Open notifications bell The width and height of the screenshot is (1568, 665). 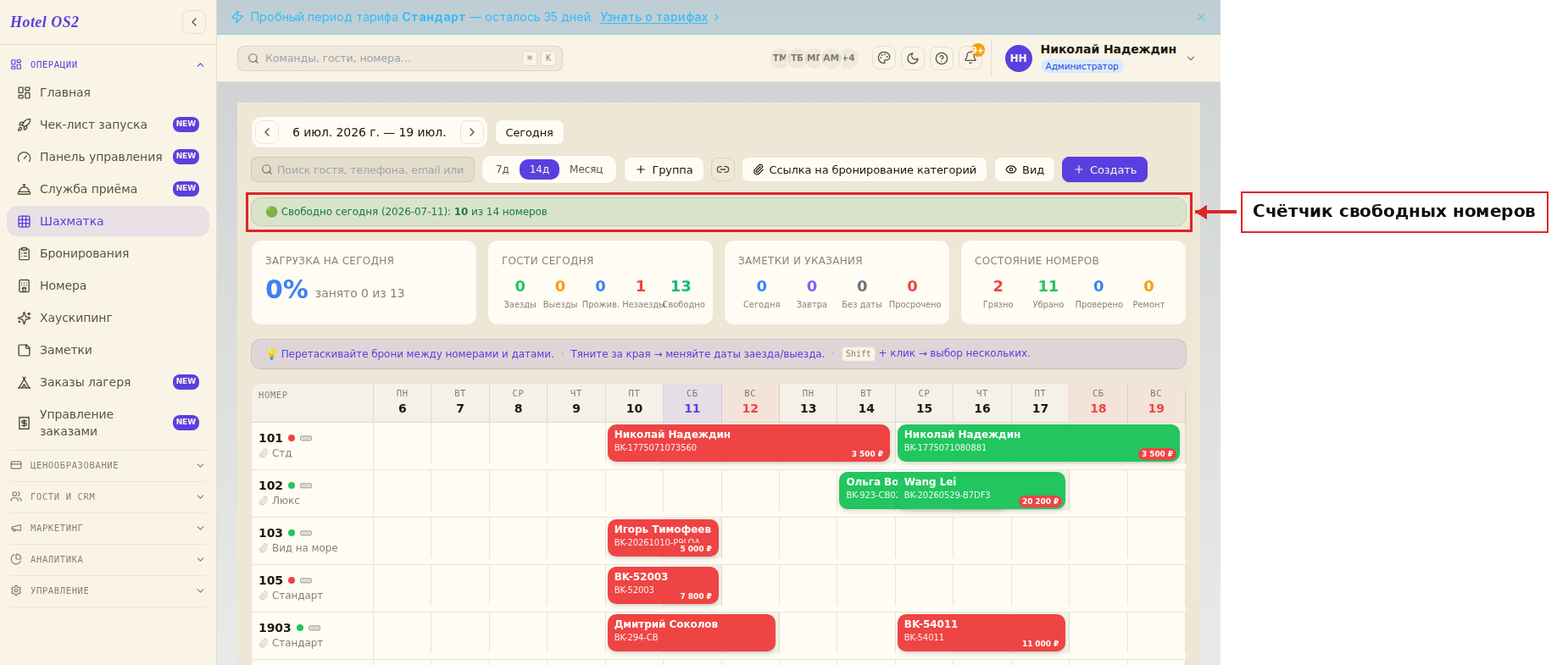pos(970,58)
